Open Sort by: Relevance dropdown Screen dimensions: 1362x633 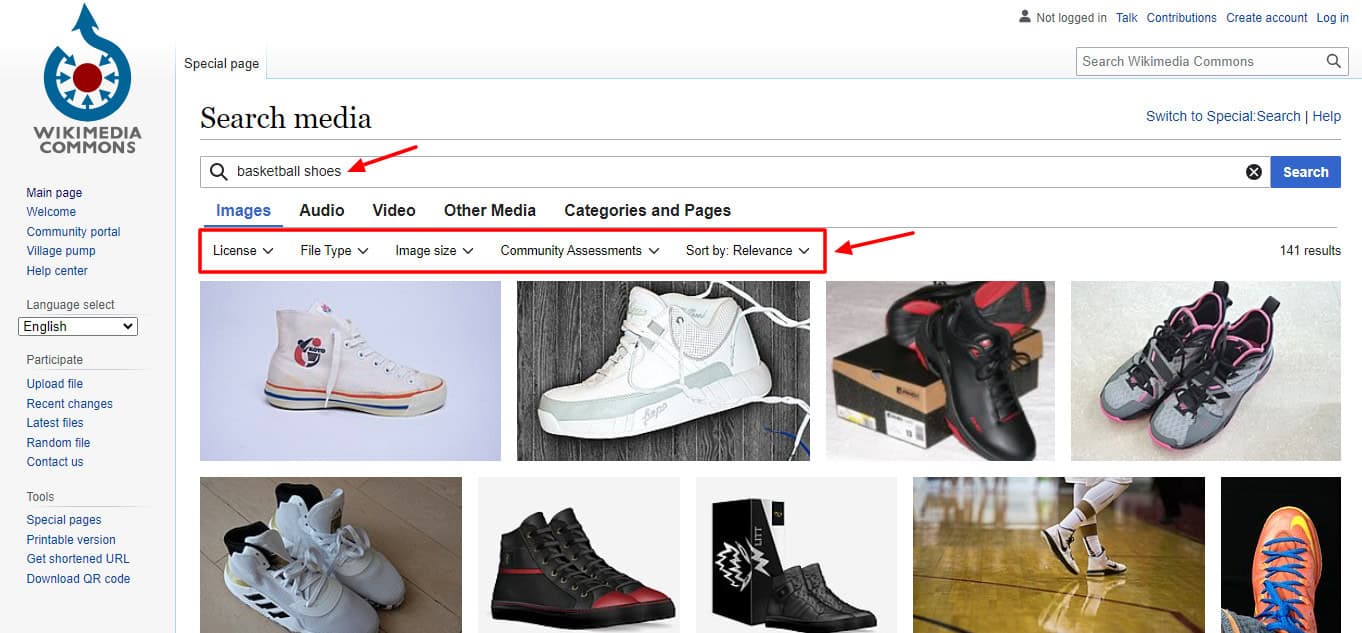(747, 251)
